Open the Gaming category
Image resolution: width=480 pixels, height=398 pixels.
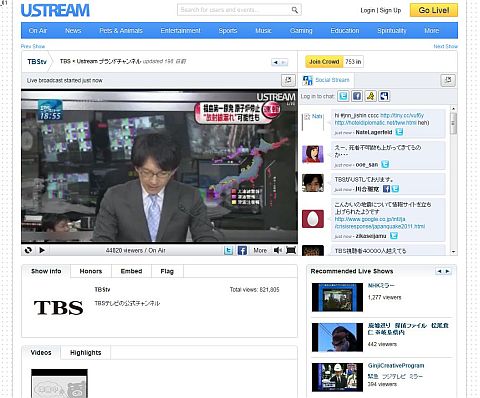coord(301,31)
